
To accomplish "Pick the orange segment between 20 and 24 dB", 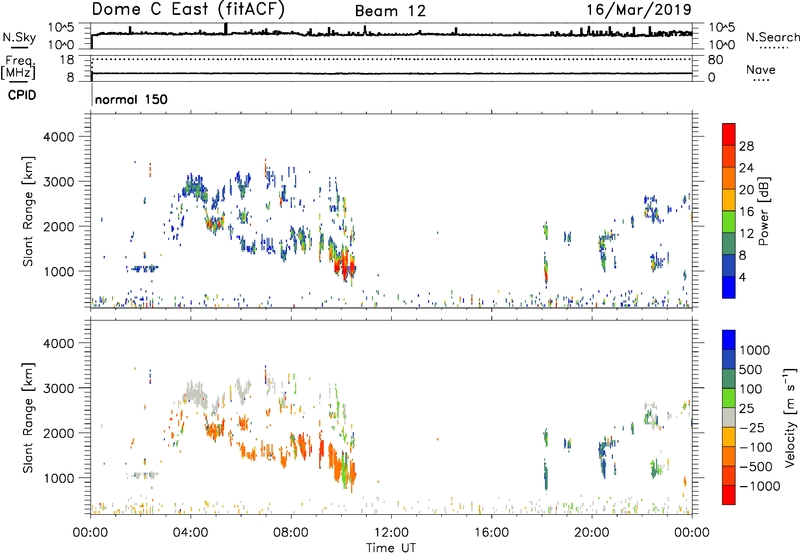I will (729, 179).
